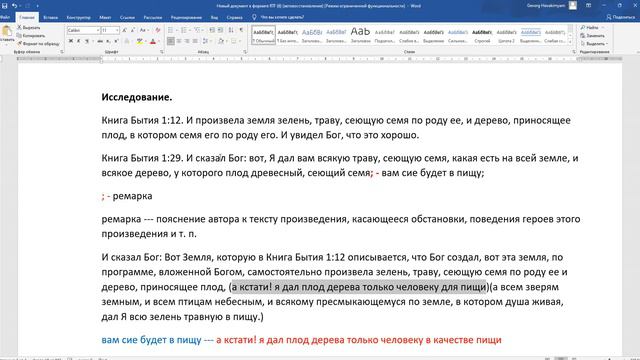Increase indent icon in paragraph group
Viewport: 640px width, 360px height.
click(221, 30)
